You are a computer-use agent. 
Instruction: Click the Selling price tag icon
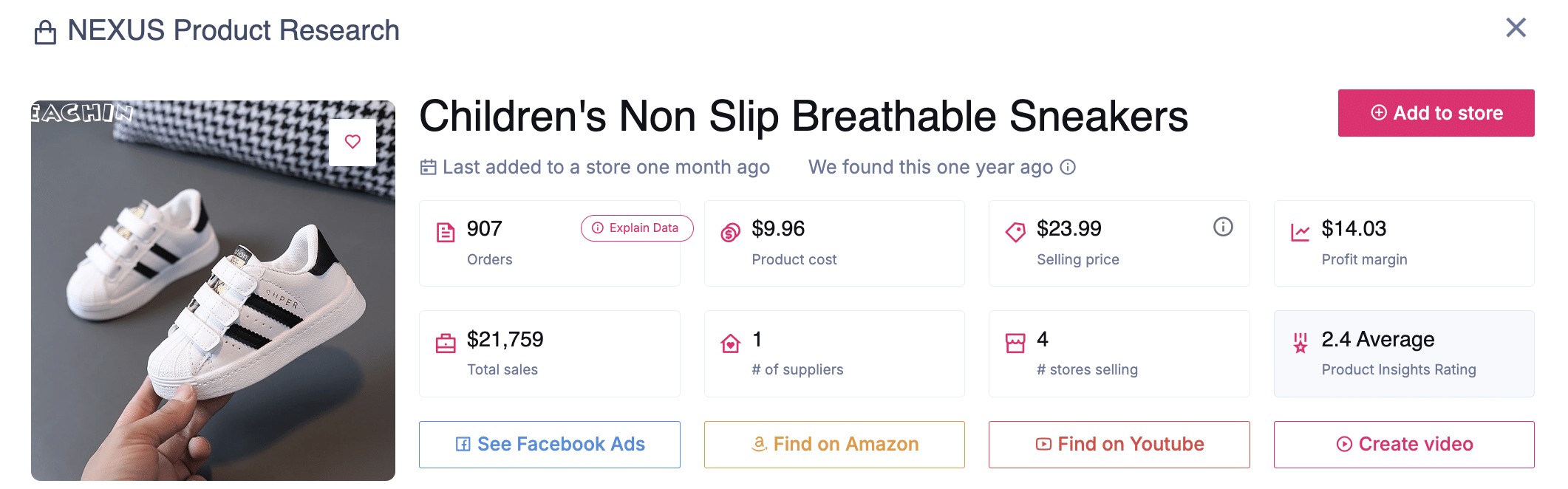1015,233
